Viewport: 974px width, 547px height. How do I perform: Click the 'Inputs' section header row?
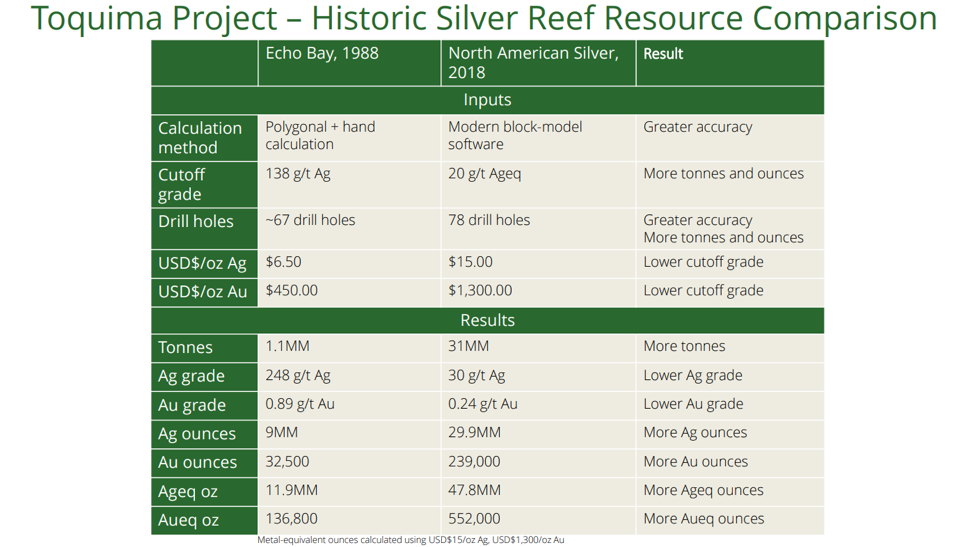(488, 100)
